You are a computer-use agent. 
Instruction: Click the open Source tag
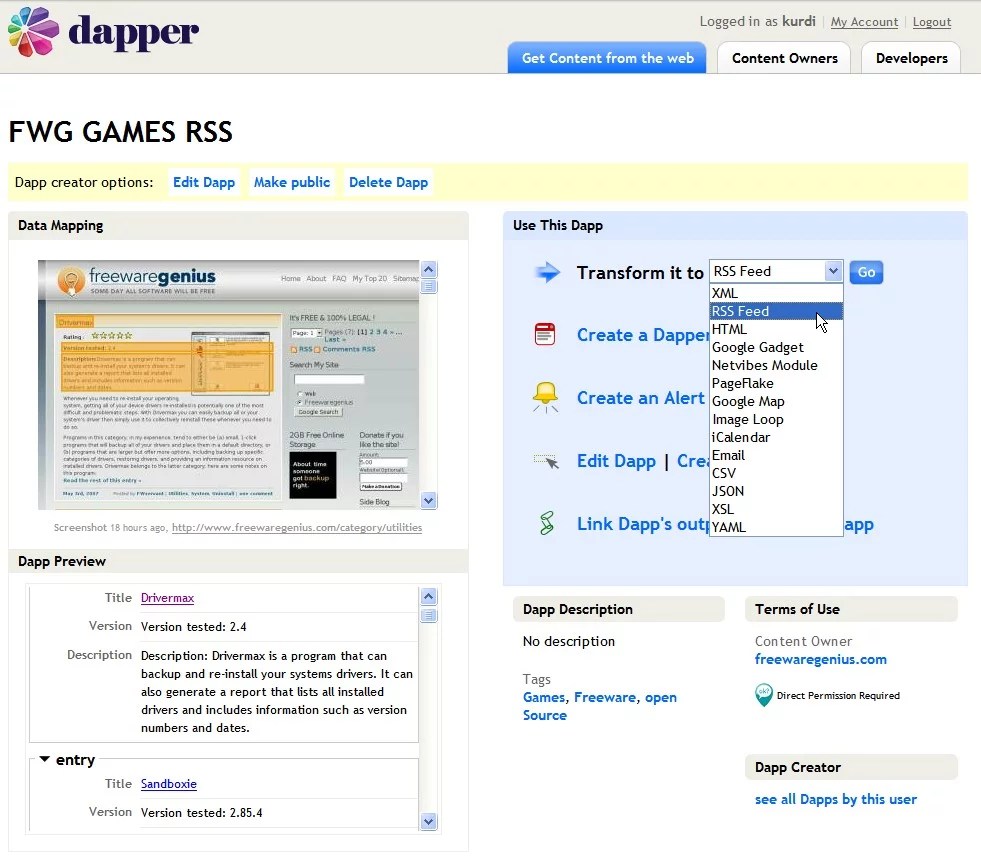coord(599,706)
